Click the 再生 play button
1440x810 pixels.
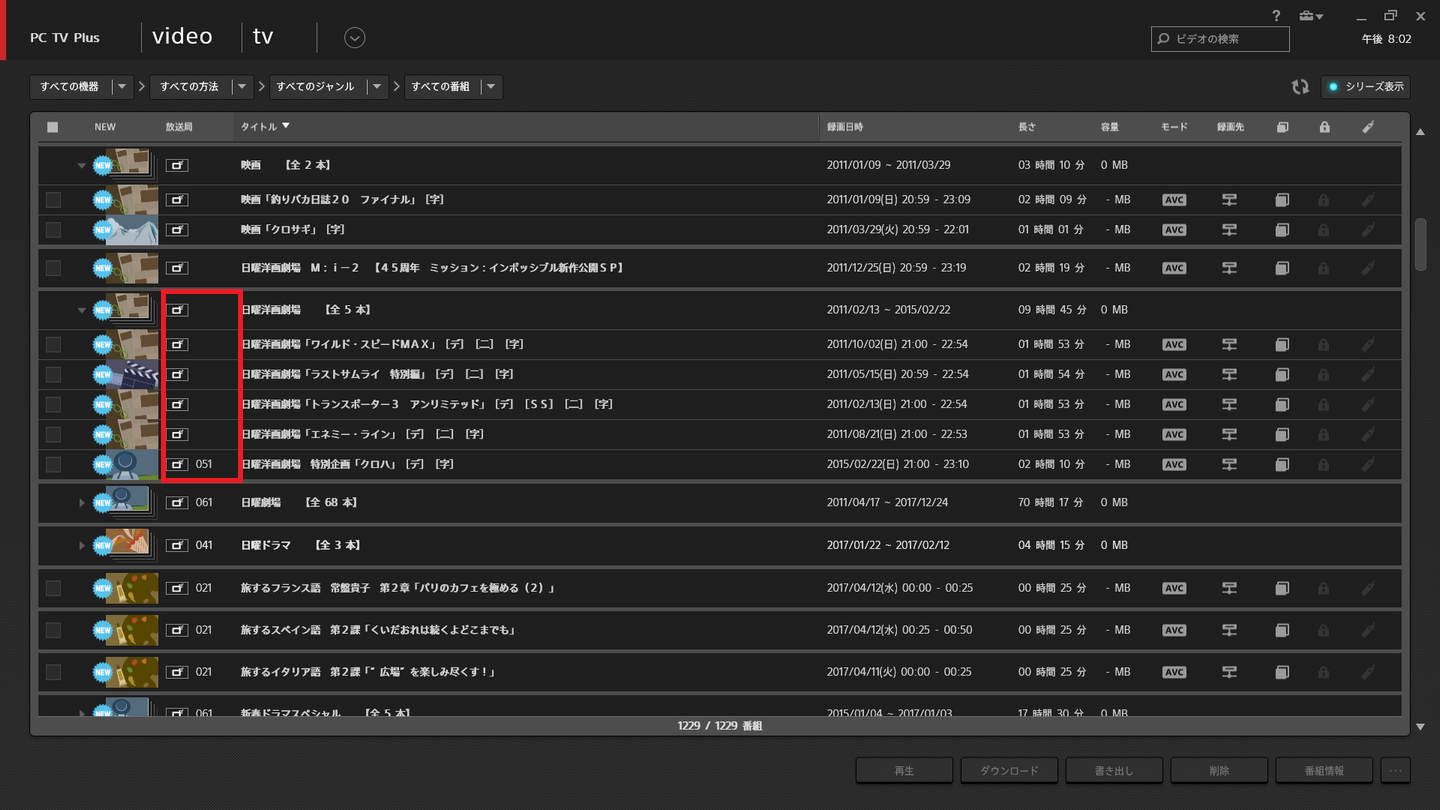tap(904, 770)
